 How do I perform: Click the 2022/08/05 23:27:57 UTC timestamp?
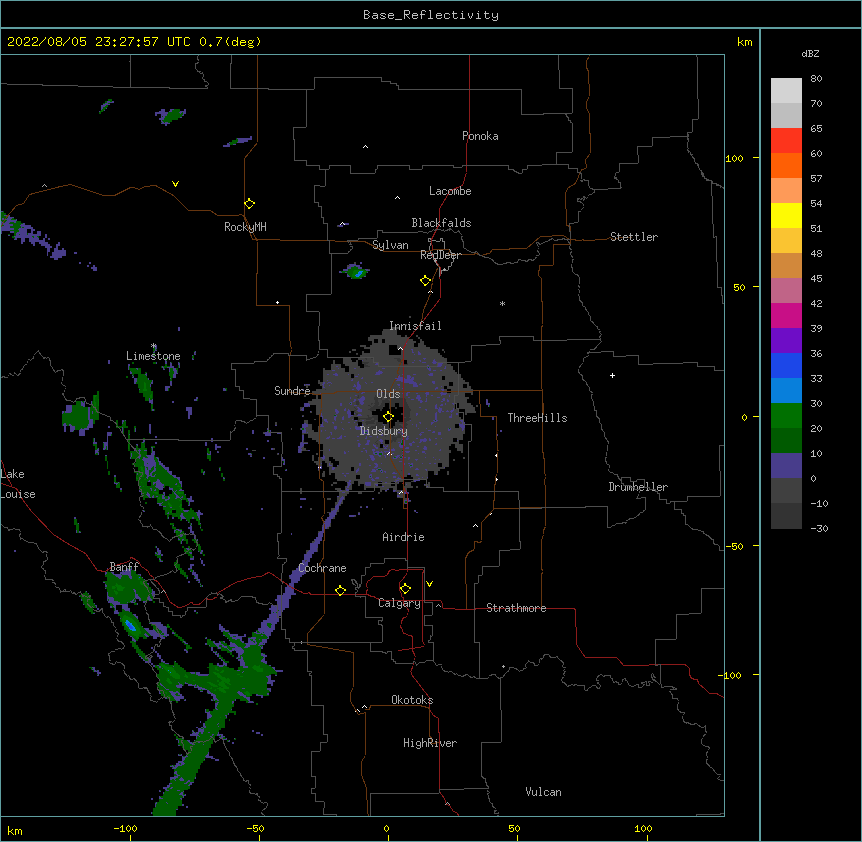click(99, 42)
